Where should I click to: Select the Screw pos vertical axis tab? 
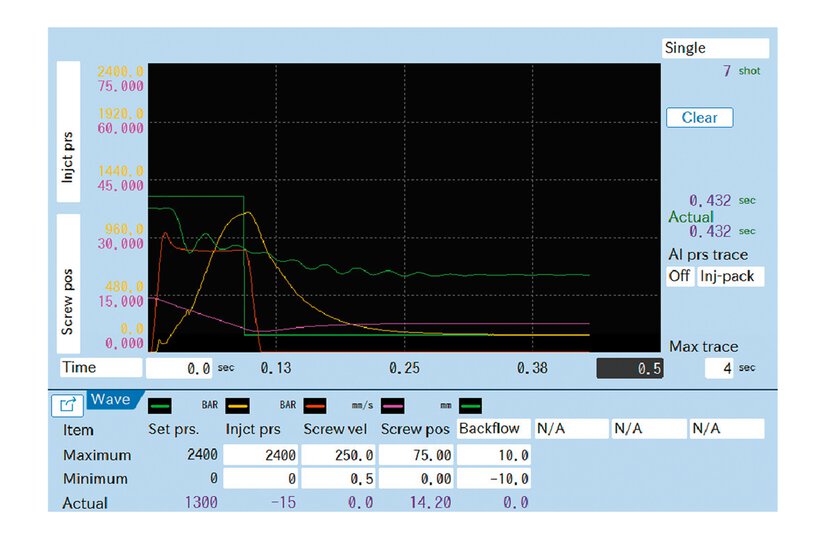pos(68,280)
